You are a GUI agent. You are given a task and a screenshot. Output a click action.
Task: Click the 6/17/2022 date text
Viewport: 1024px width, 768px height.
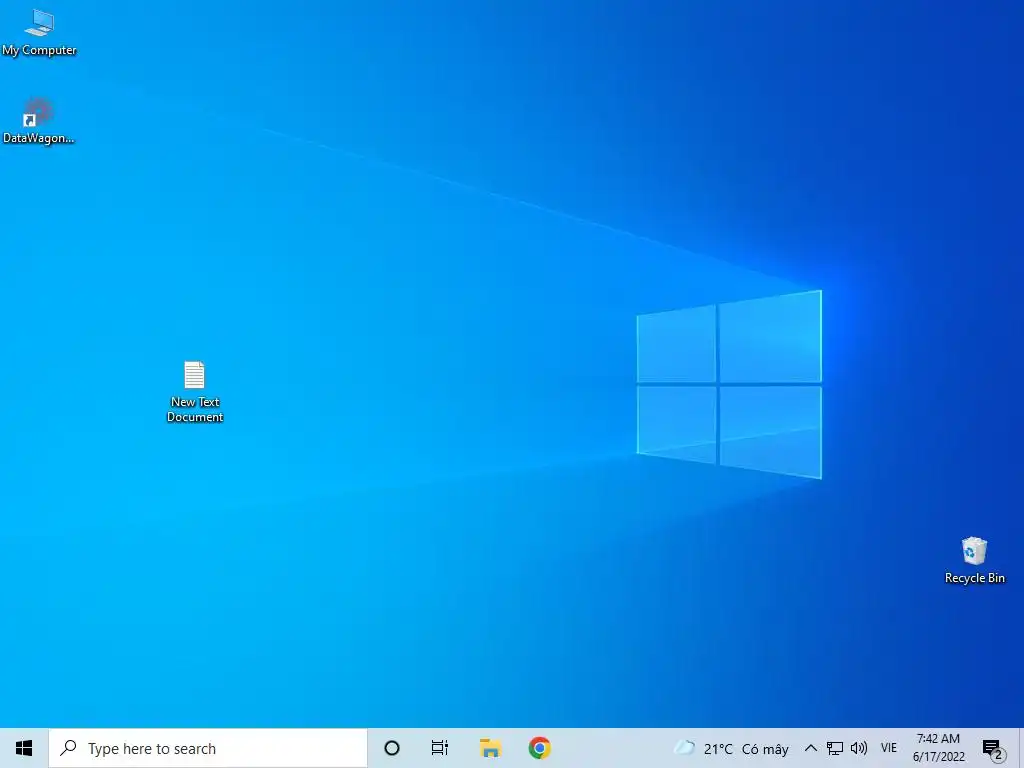pyautogui.click(x=938, y=757)
